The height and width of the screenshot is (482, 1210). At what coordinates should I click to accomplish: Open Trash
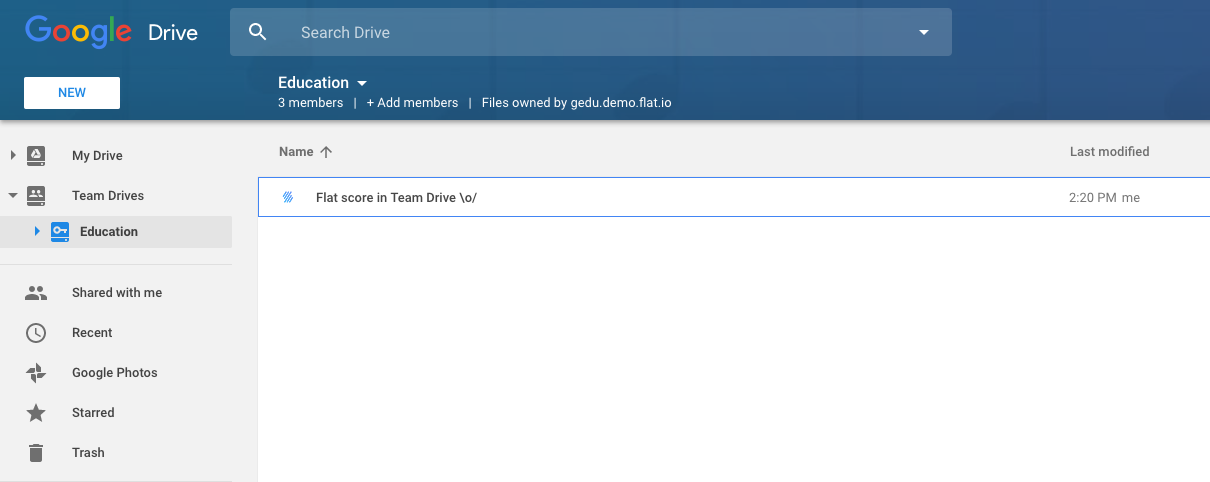click(x=88, y=453)
